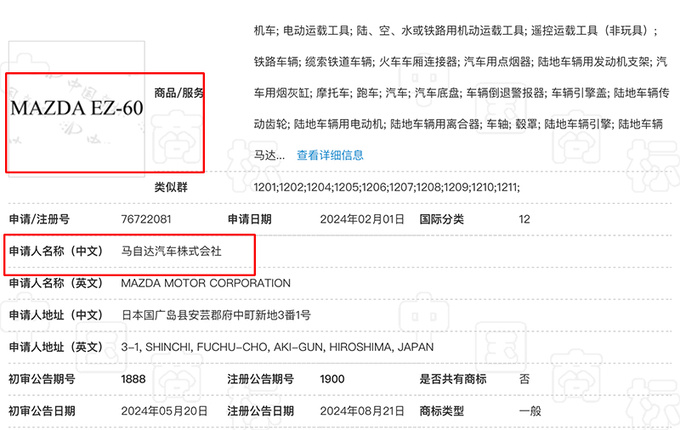Click the 国际分类 label
The height and width of the screenshot is (430, 680).
pyautogui.click(x=441, y=219)
